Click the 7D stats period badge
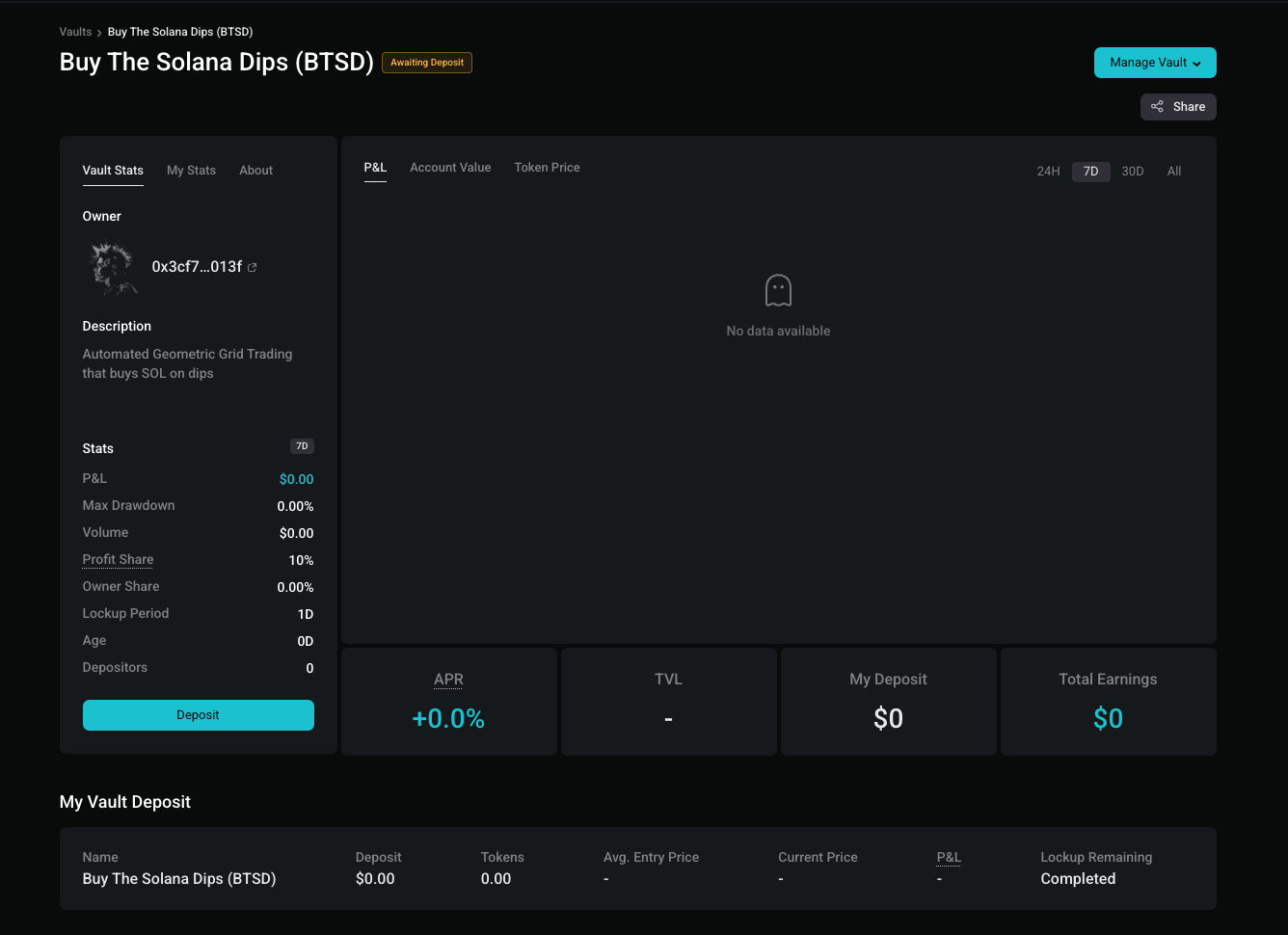 302,446
